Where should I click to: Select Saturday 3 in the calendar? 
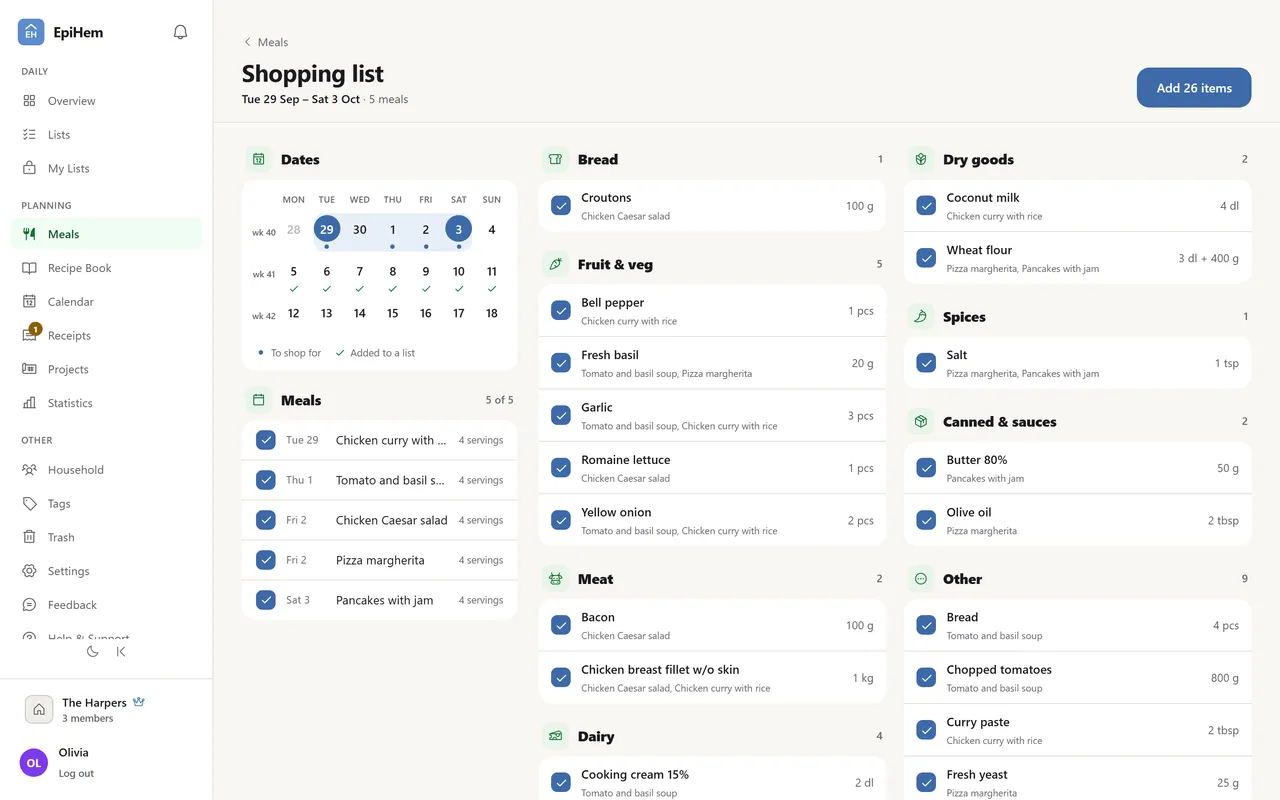458,229
